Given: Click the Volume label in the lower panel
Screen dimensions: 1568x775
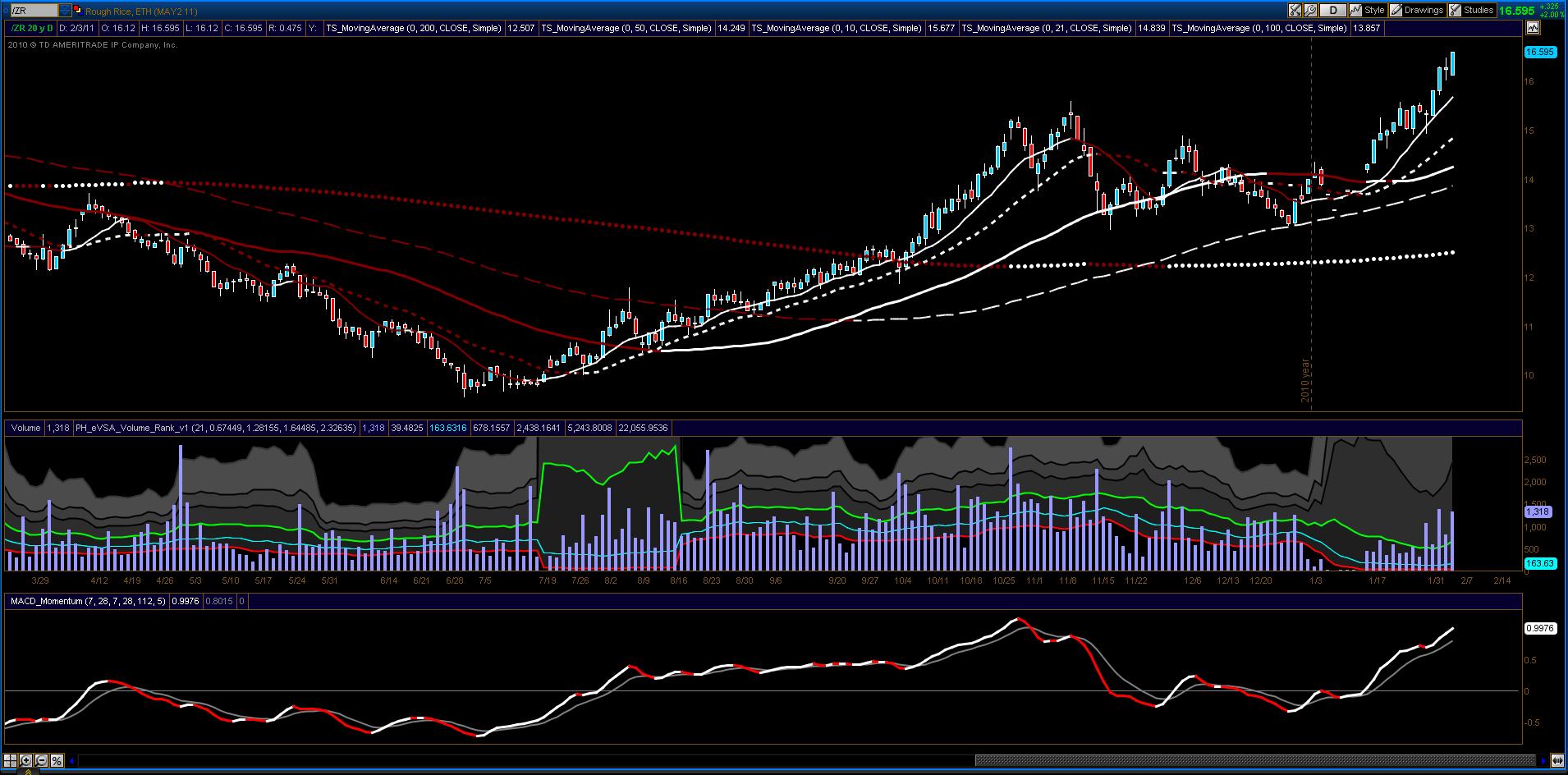Looking at the screenshot, I should (x=25, y=428).
